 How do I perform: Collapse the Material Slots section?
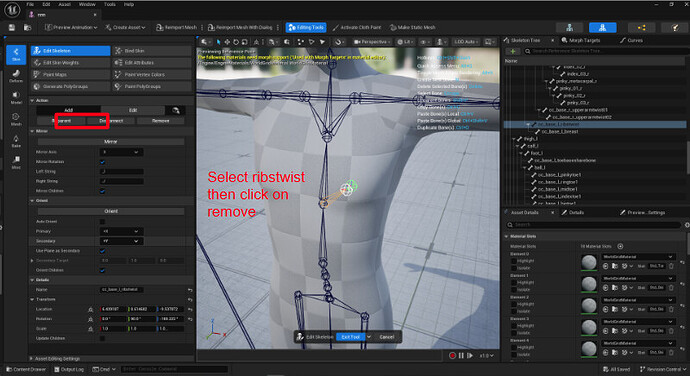coord(506,236)
